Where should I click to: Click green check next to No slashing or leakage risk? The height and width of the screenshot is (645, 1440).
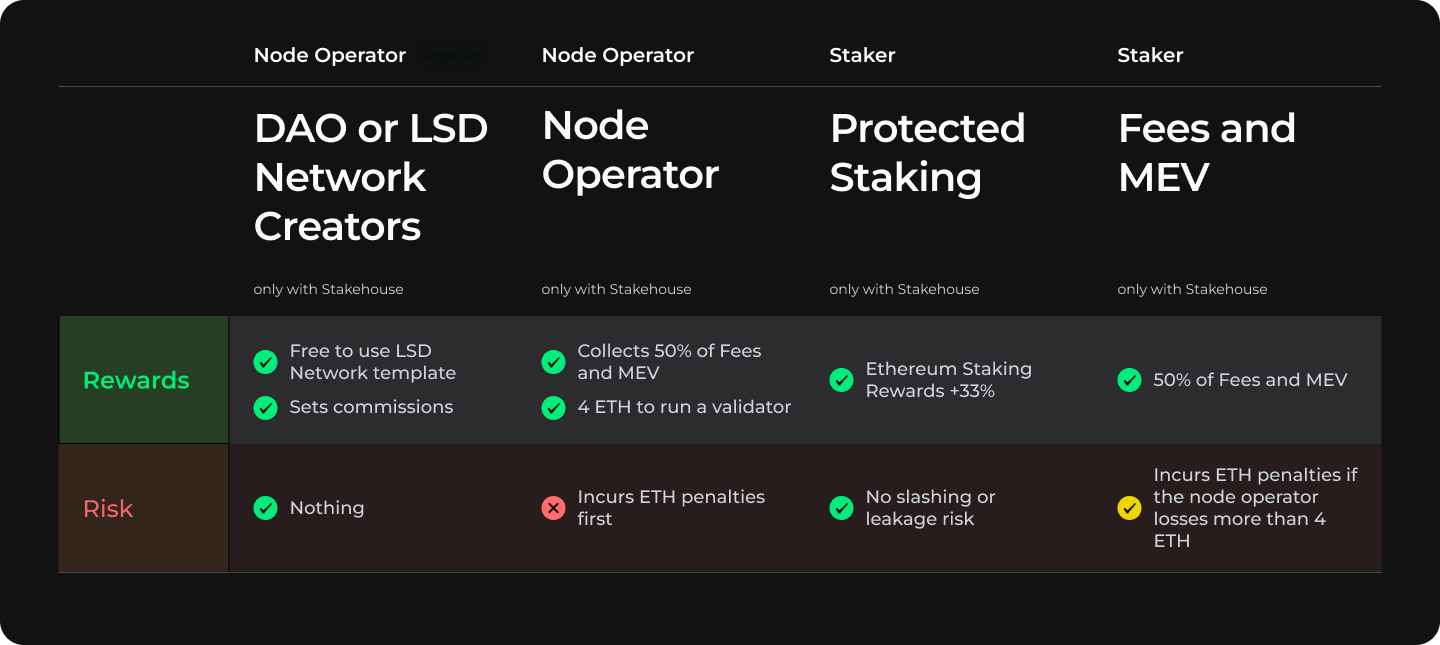(841, 508)
